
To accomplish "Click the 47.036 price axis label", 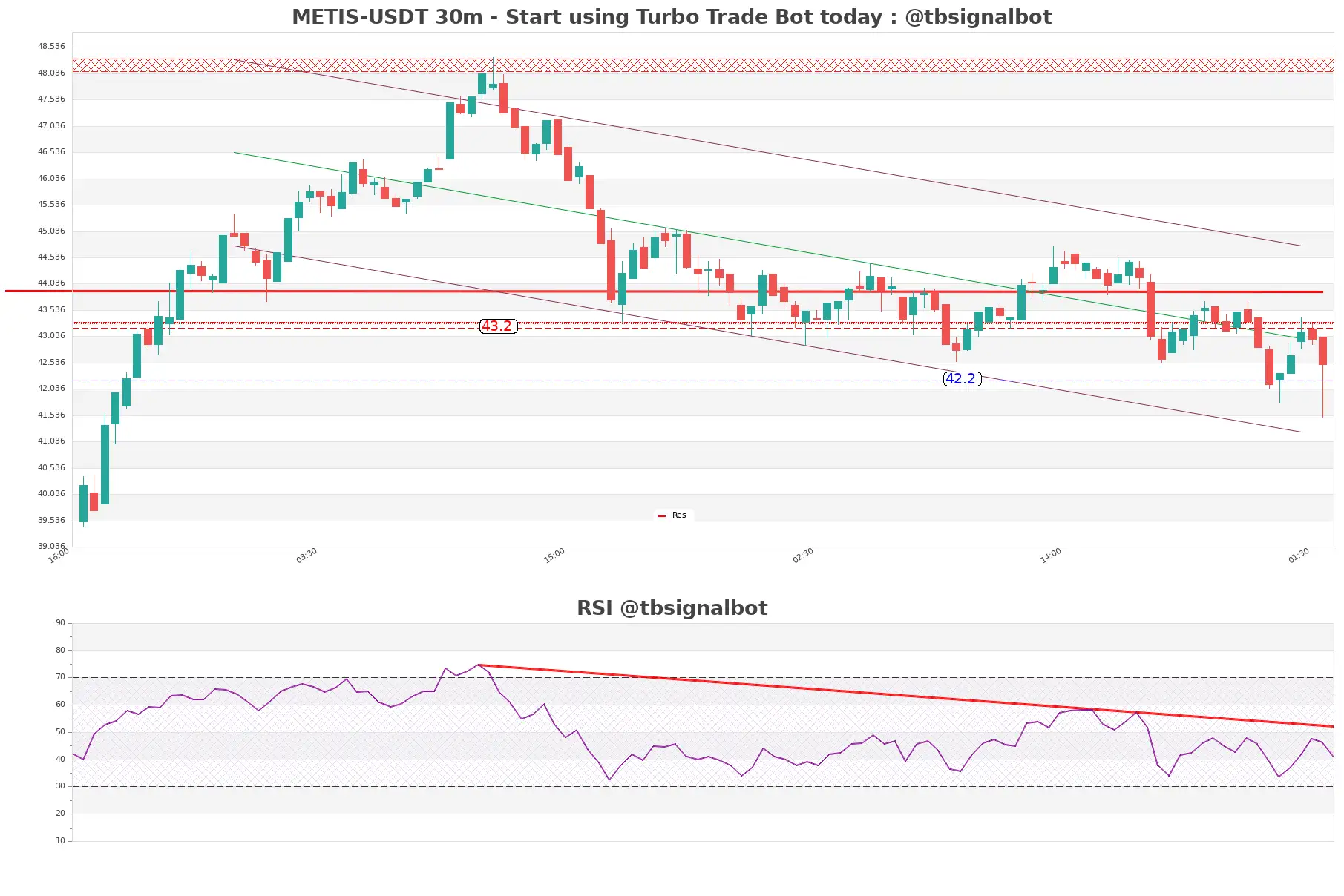I will coord(51,125).
